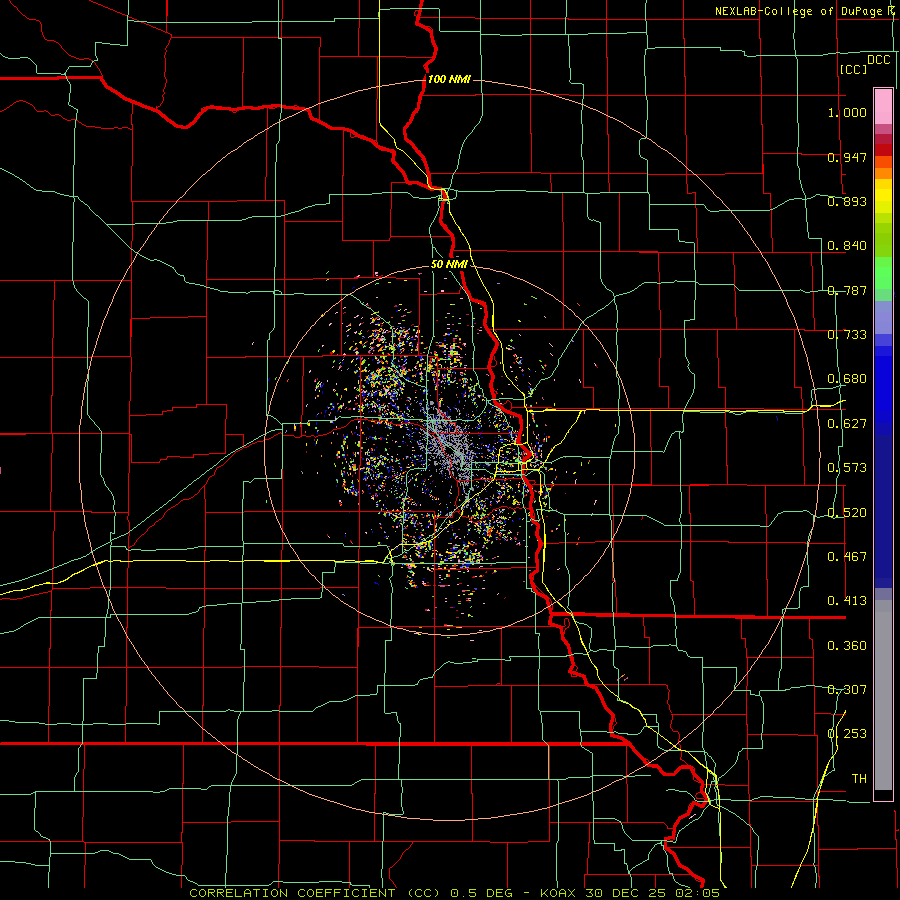The width and height of the screenshot is (900, 900).
Task: Click the 0.360 scale value
Action: pos(847,646)
